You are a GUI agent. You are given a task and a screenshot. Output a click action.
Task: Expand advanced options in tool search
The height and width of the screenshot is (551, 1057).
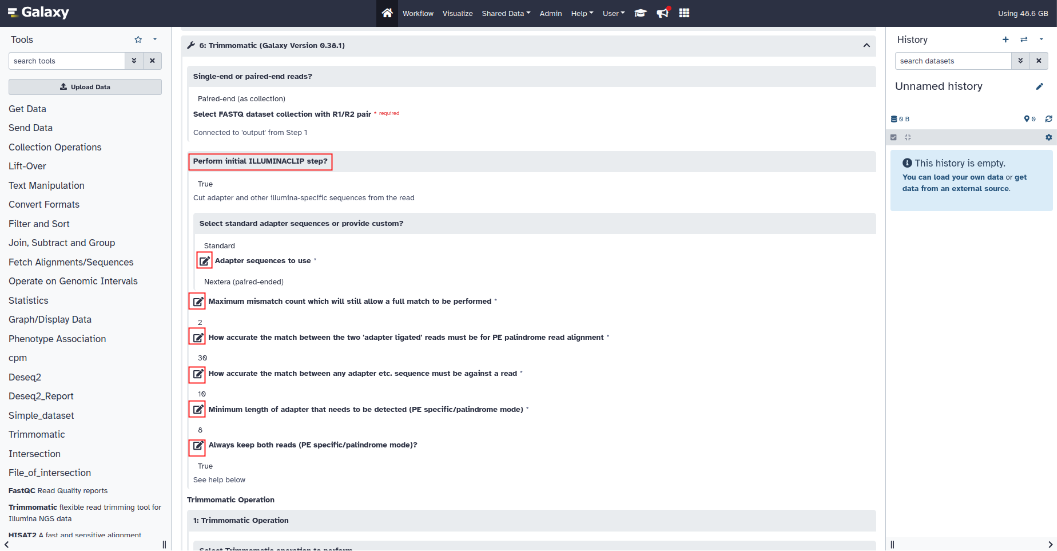133,61
